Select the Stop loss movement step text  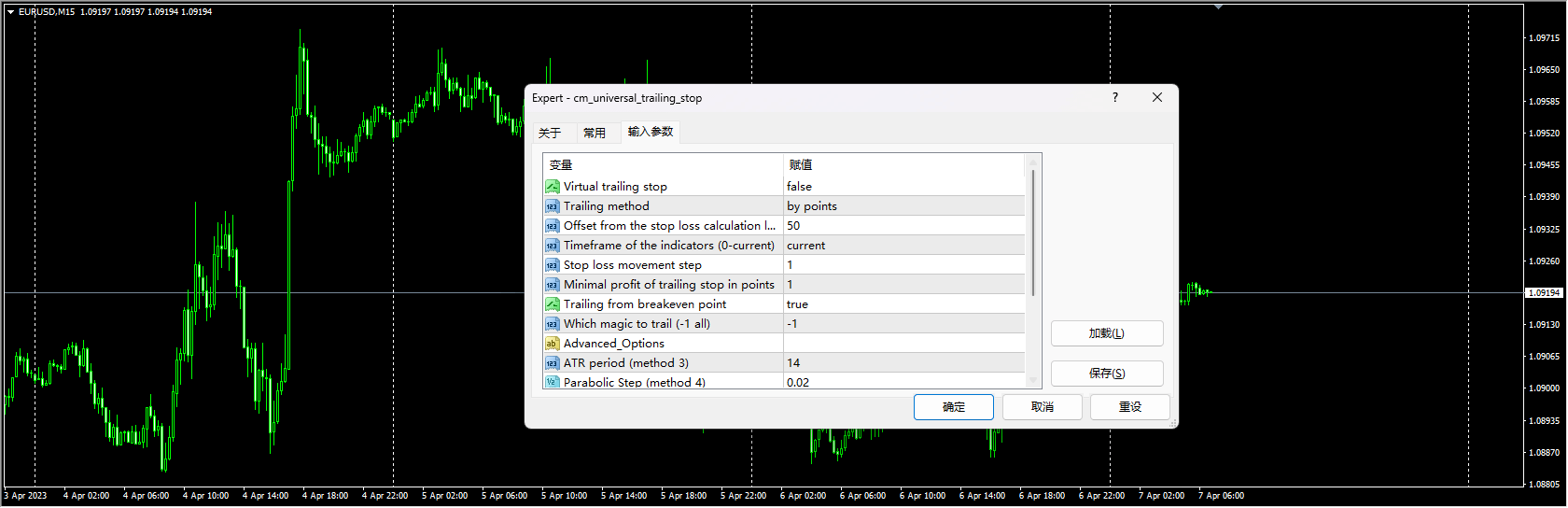point(633,265)
